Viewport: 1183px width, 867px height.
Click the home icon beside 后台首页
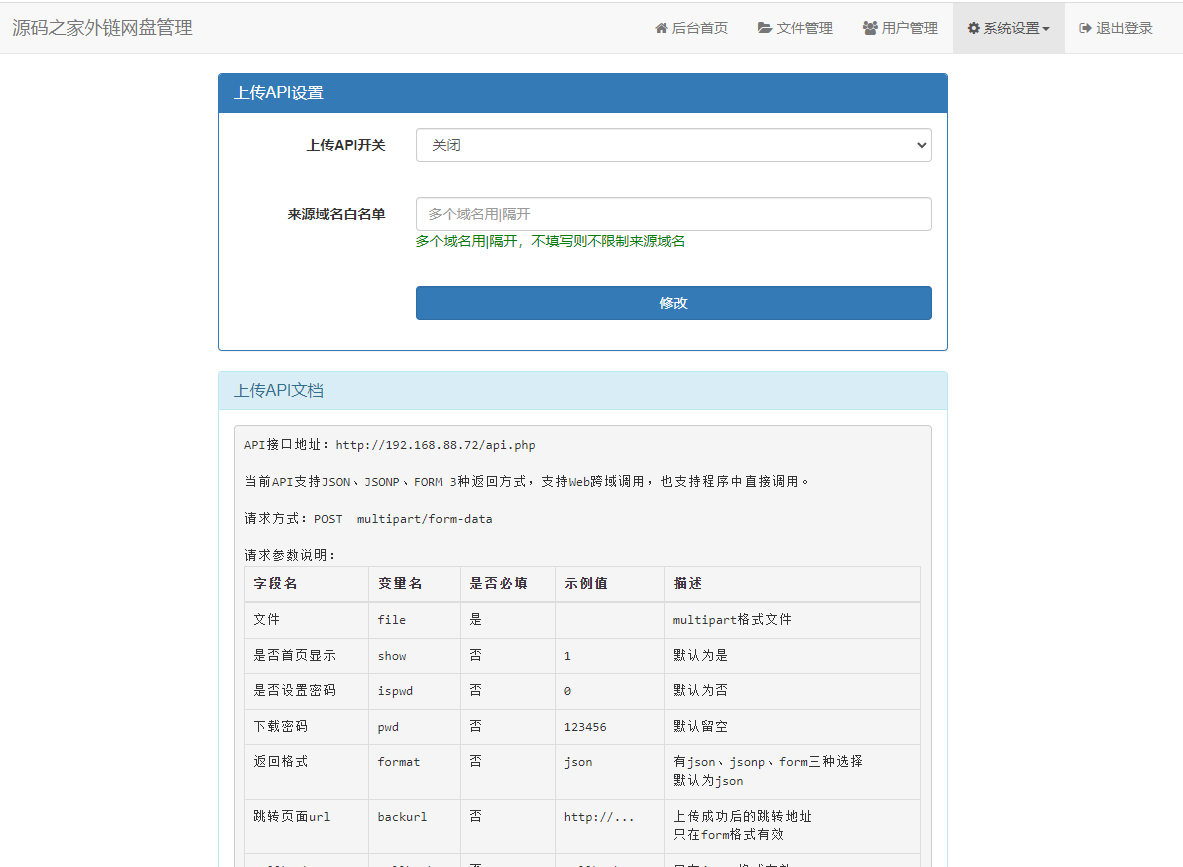pos(661,28)
